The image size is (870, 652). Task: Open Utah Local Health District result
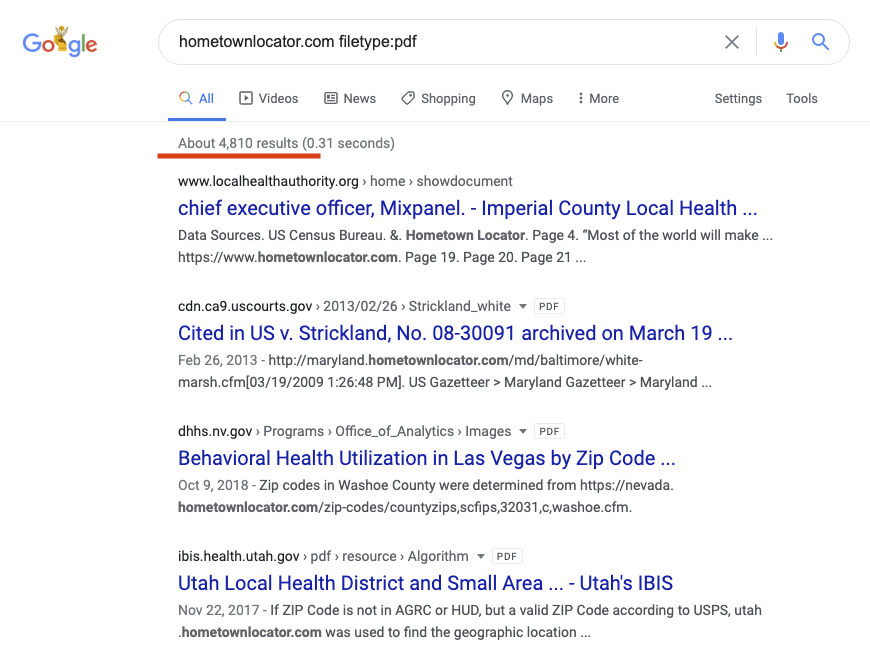point(425,583)
